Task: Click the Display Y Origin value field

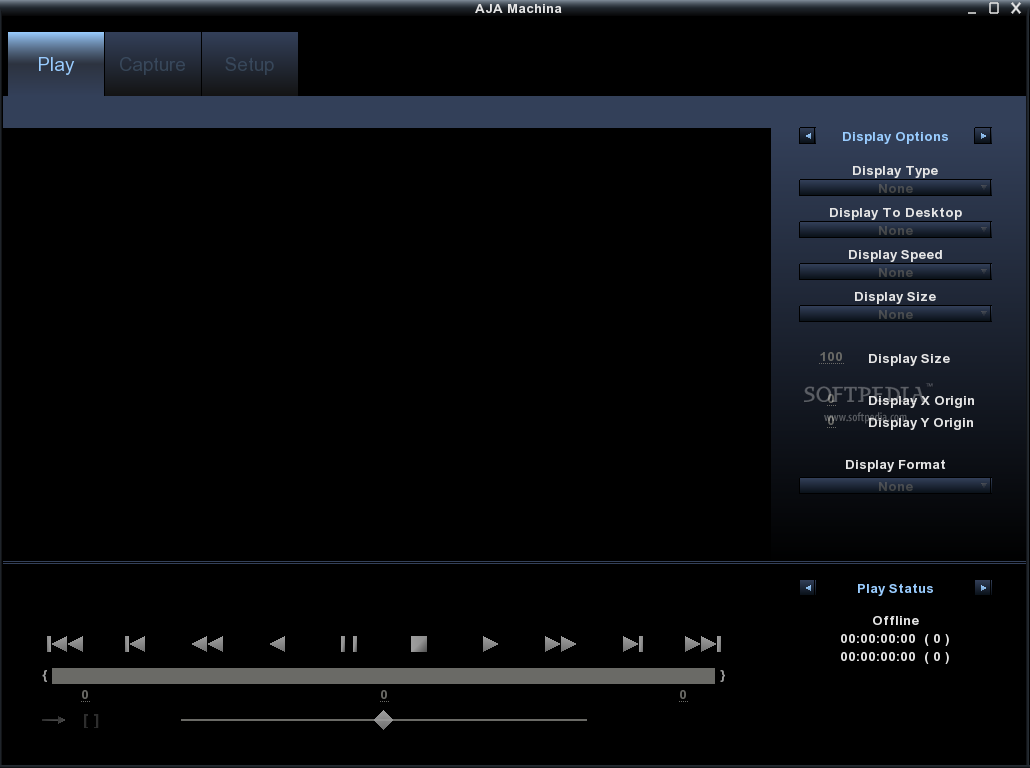Action: pyautogui.click(x=831, y=421)
